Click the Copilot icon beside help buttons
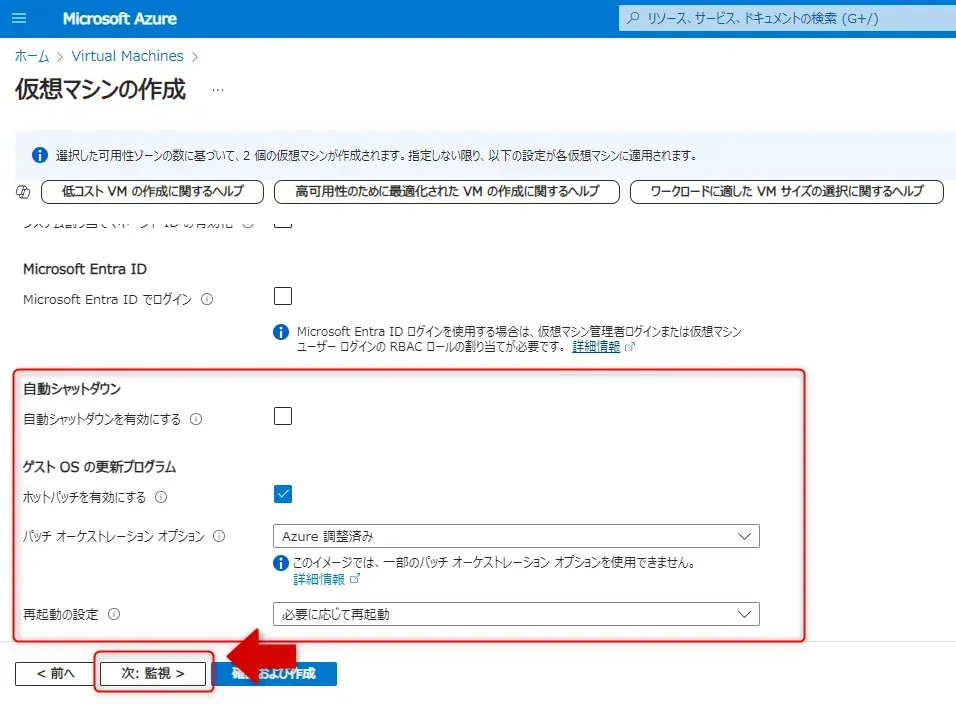The width and height of the screenshot is (956, 704). point(24,191)
